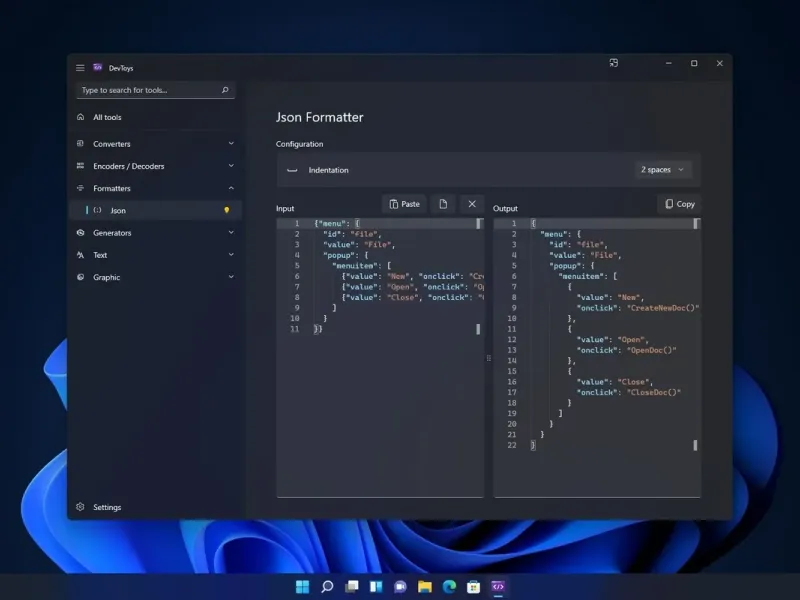The width and height of the screenshot is (800, 600).
Task: Collapse the Formatters section chevron
Action: point(231,188)
